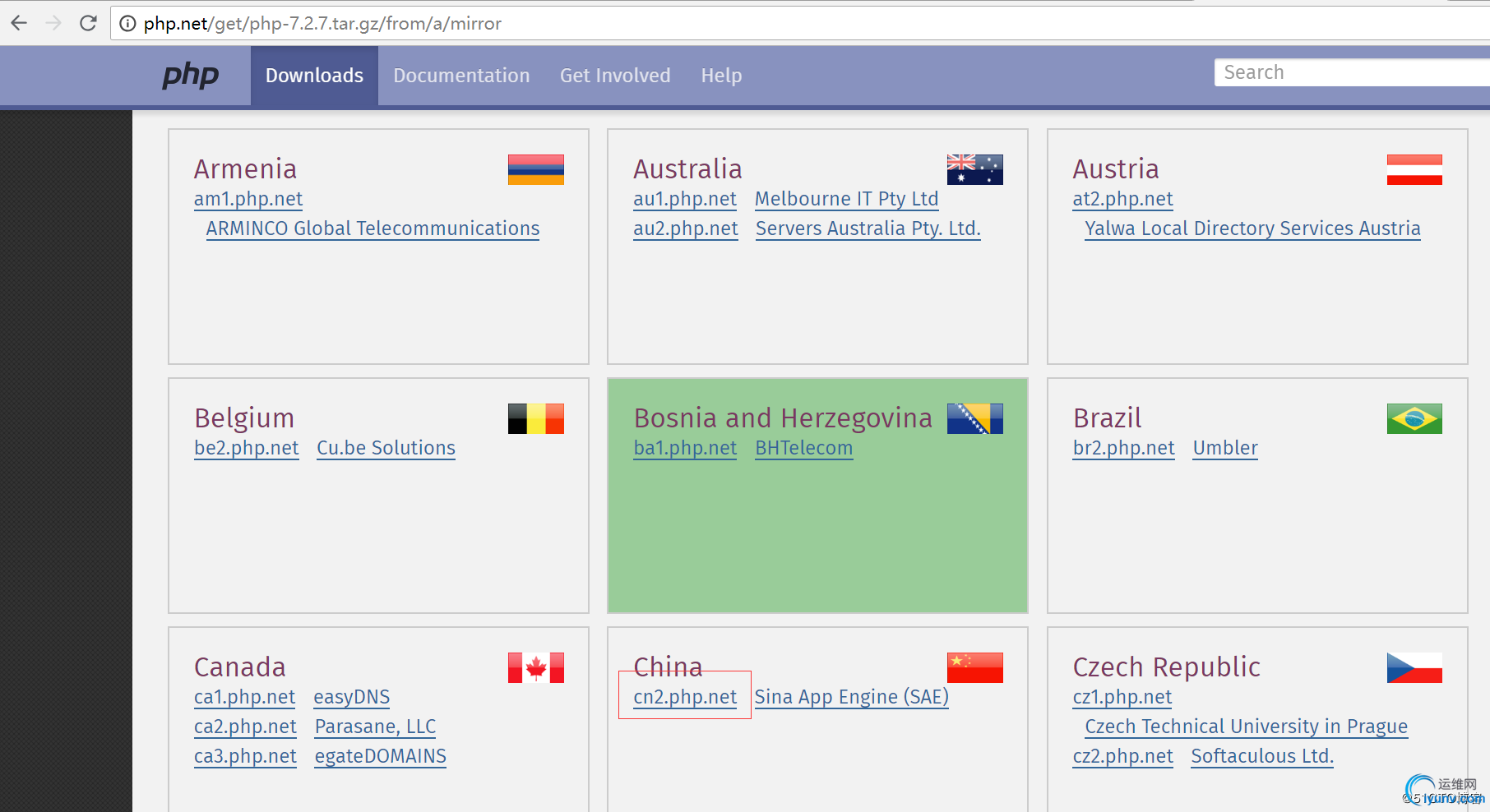Open the Melbourne IT Pty Ltd link
Image resolution: width=1490 pixels, height=812 pixels.
point(846,199)
